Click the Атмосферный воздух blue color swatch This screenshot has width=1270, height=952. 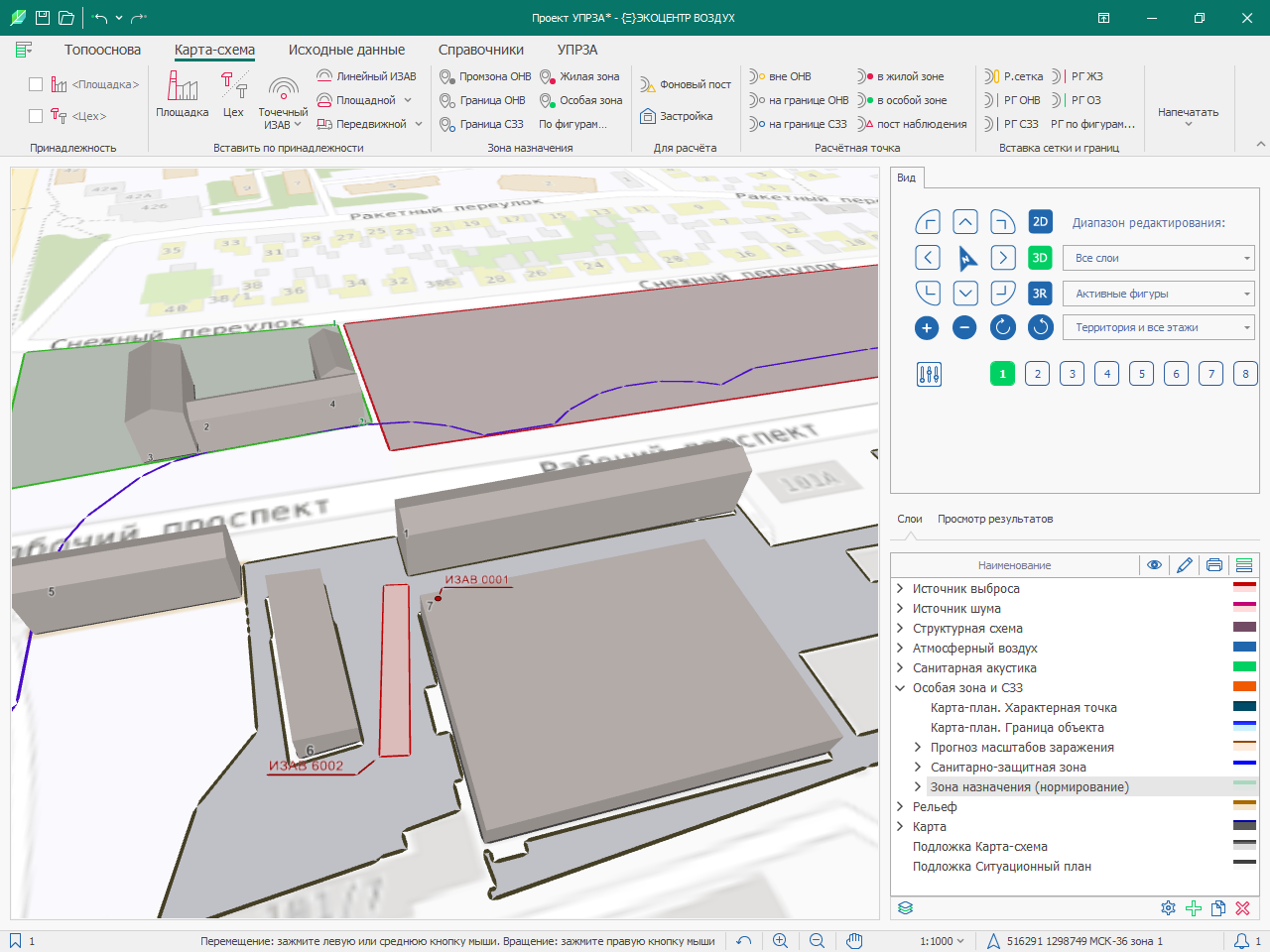(x=1244, y=648)
